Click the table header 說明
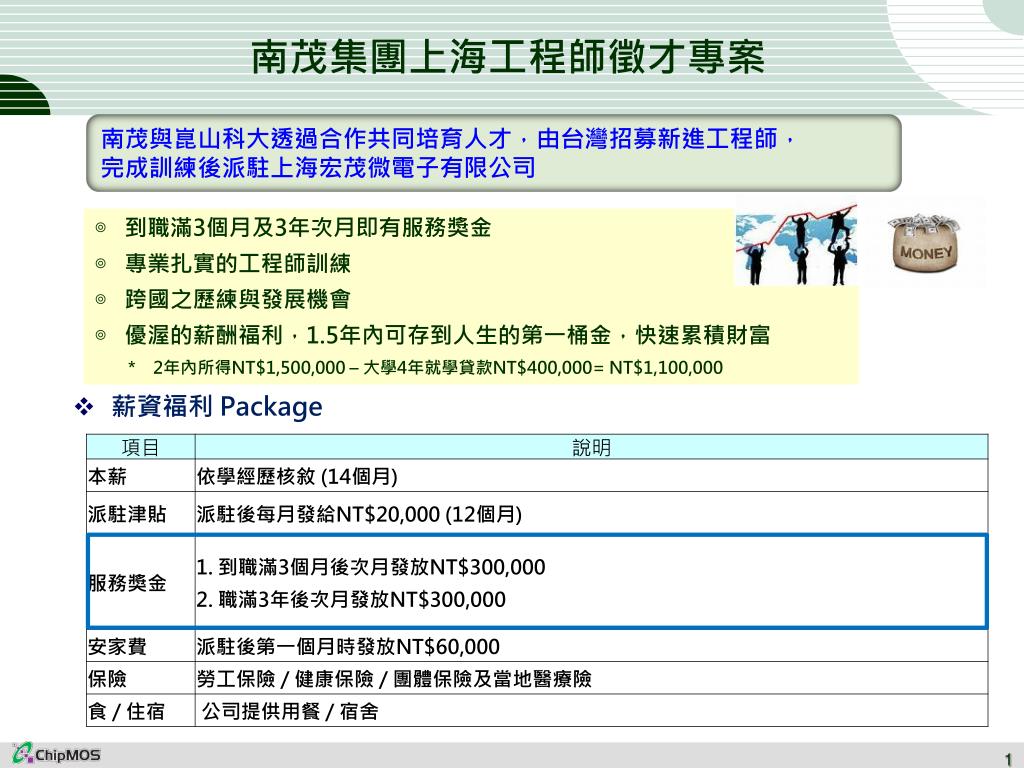 (591, 447)
